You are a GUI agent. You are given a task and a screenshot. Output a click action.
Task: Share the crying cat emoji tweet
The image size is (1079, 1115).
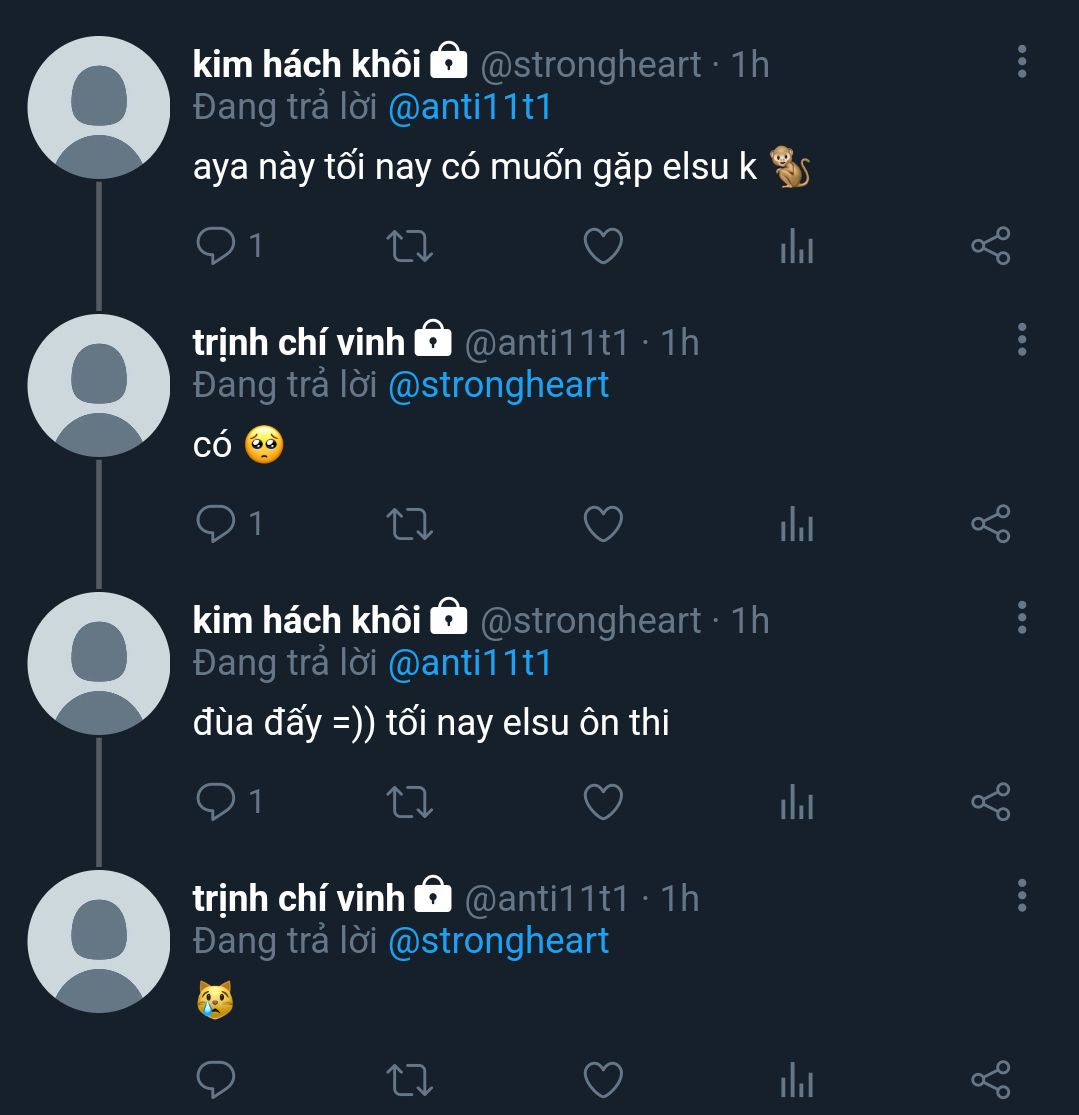(991, 1080)
